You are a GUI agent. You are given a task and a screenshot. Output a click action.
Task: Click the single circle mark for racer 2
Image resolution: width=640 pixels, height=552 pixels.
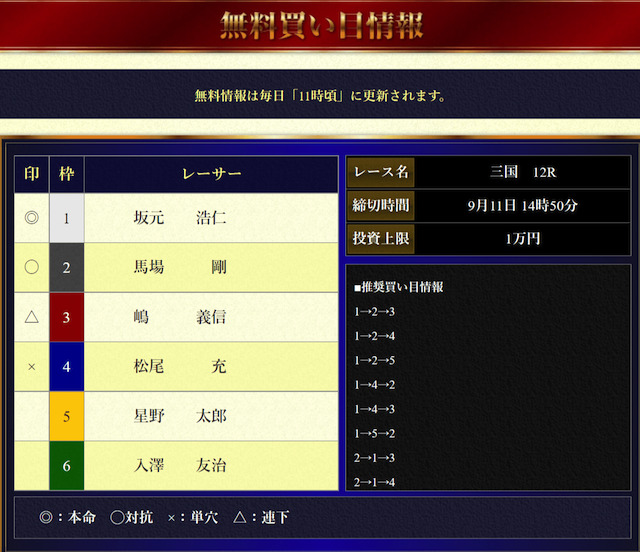point(31,267)
